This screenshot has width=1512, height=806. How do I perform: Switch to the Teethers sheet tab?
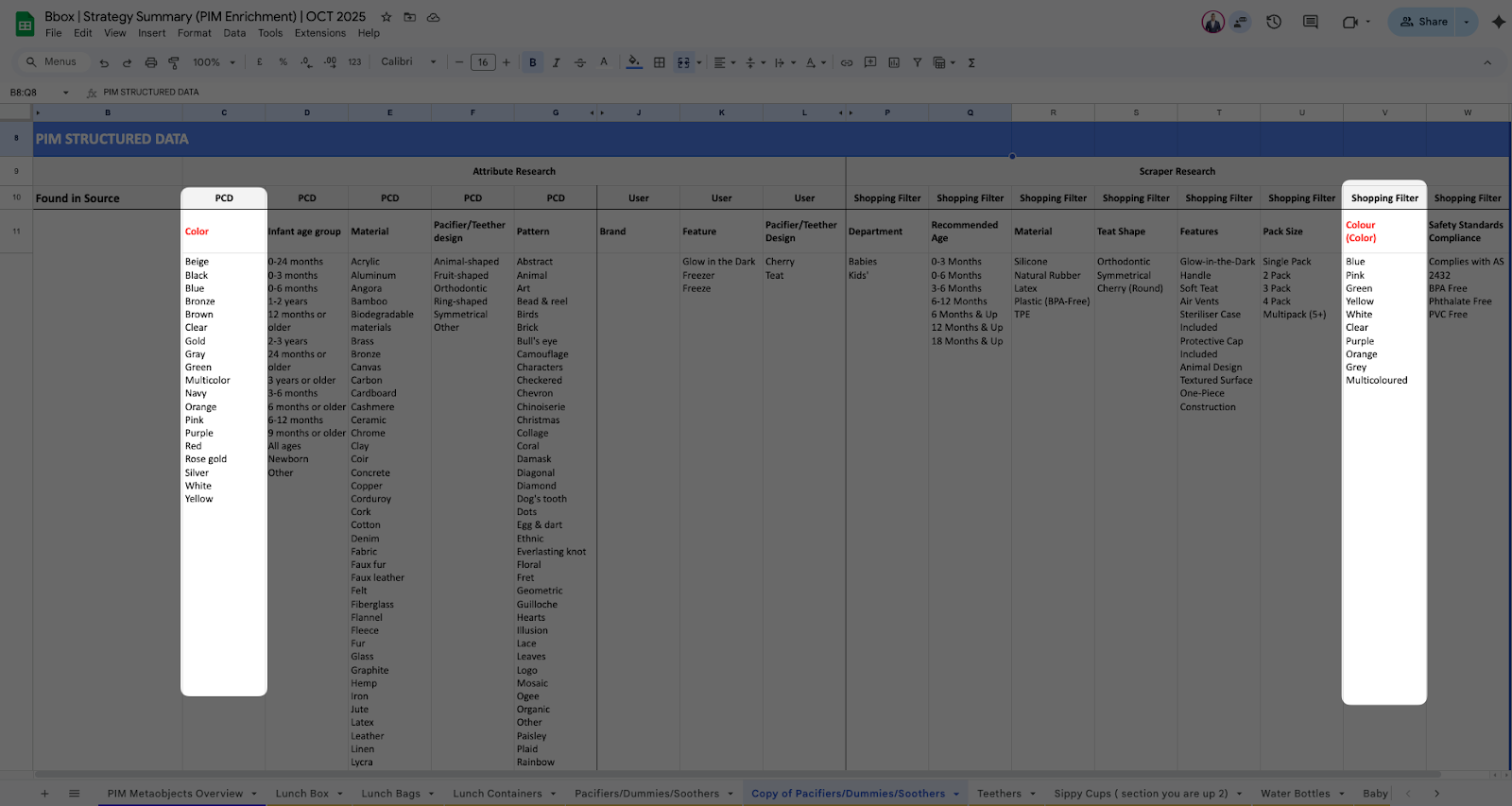[x=999, y=794]
